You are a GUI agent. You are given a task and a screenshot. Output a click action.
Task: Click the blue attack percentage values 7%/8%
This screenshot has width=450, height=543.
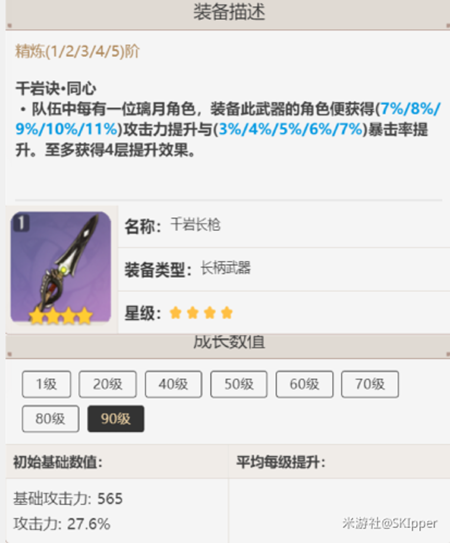tap(411, 109)
